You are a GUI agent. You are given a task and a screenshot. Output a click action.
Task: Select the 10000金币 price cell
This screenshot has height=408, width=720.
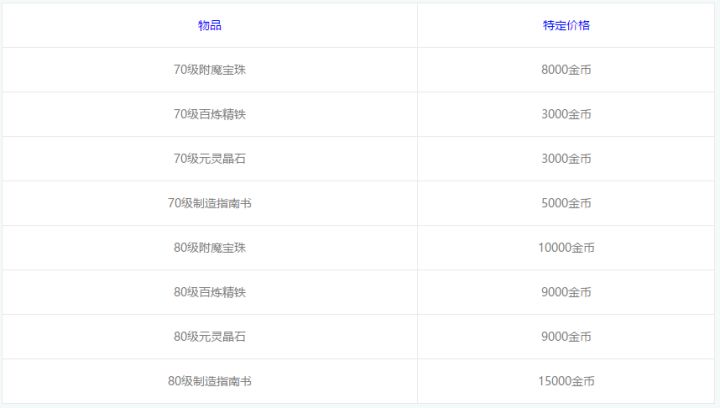566,248
